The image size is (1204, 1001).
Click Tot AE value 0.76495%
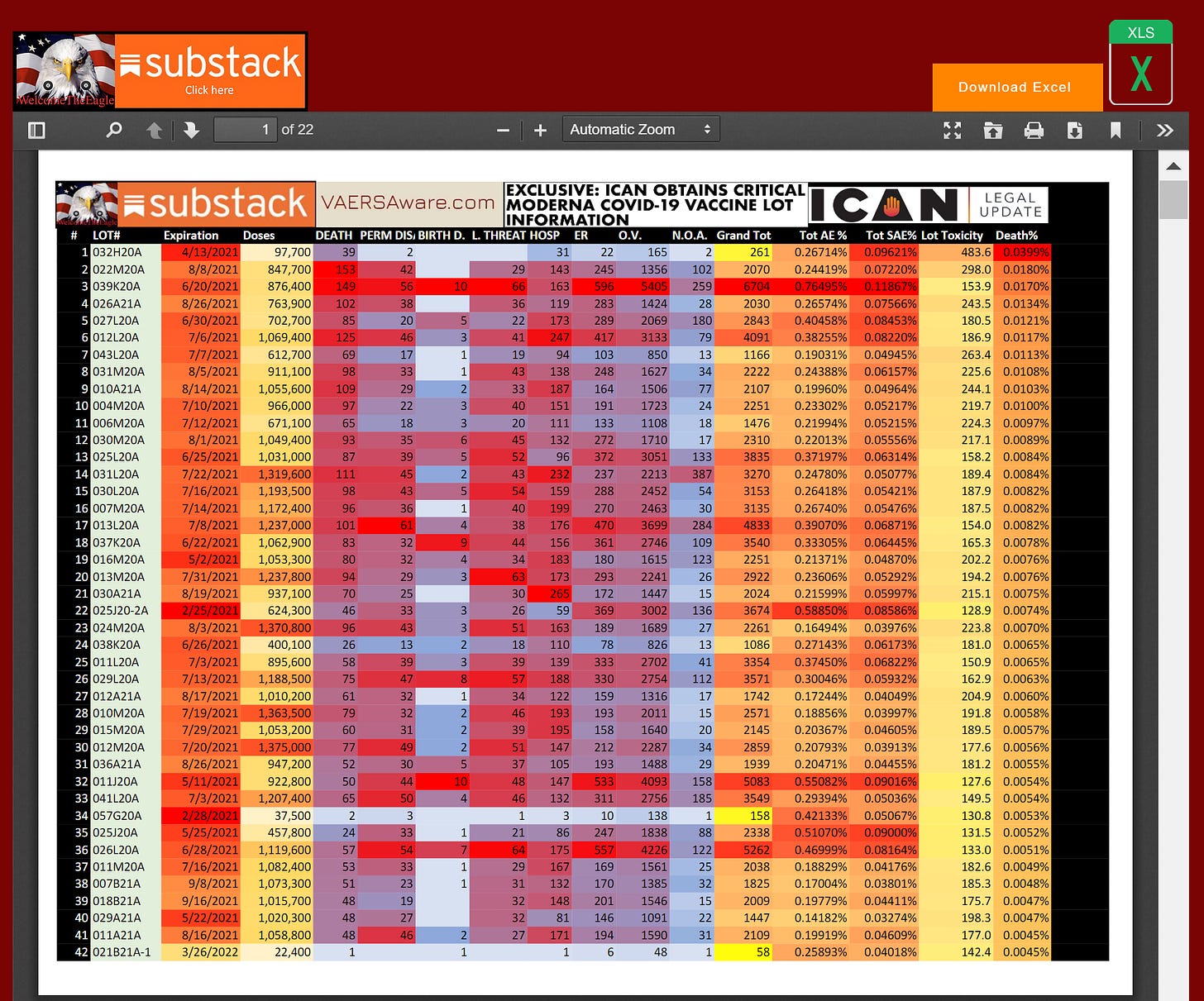[821, 287]
